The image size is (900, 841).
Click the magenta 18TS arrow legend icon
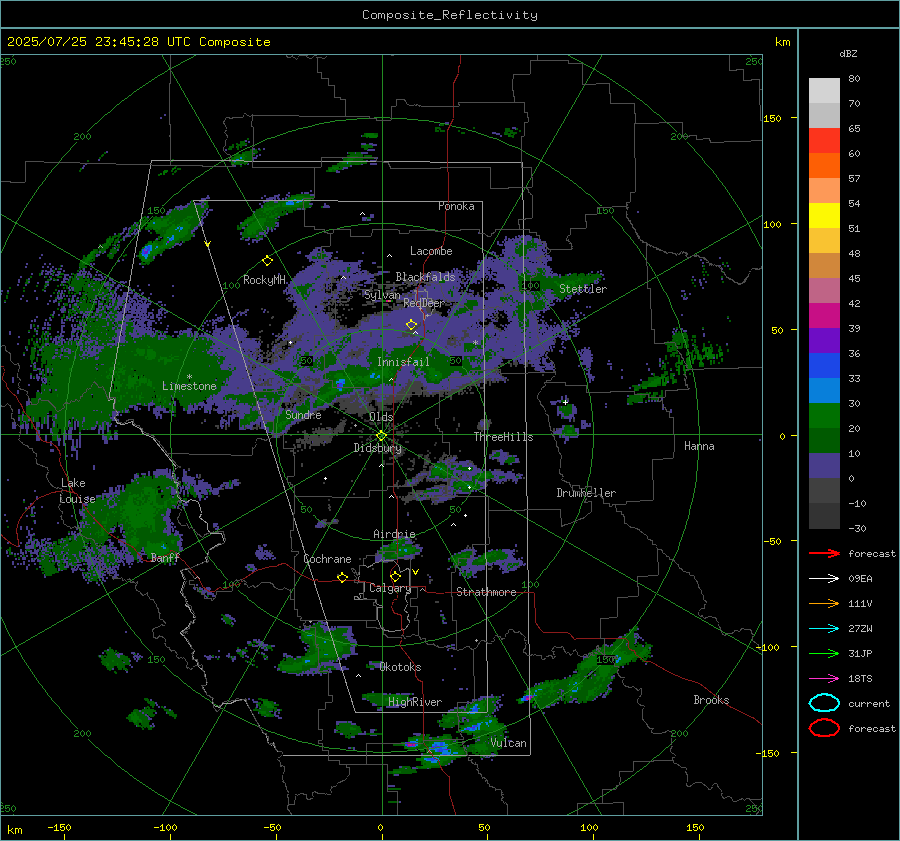(824, 678)
